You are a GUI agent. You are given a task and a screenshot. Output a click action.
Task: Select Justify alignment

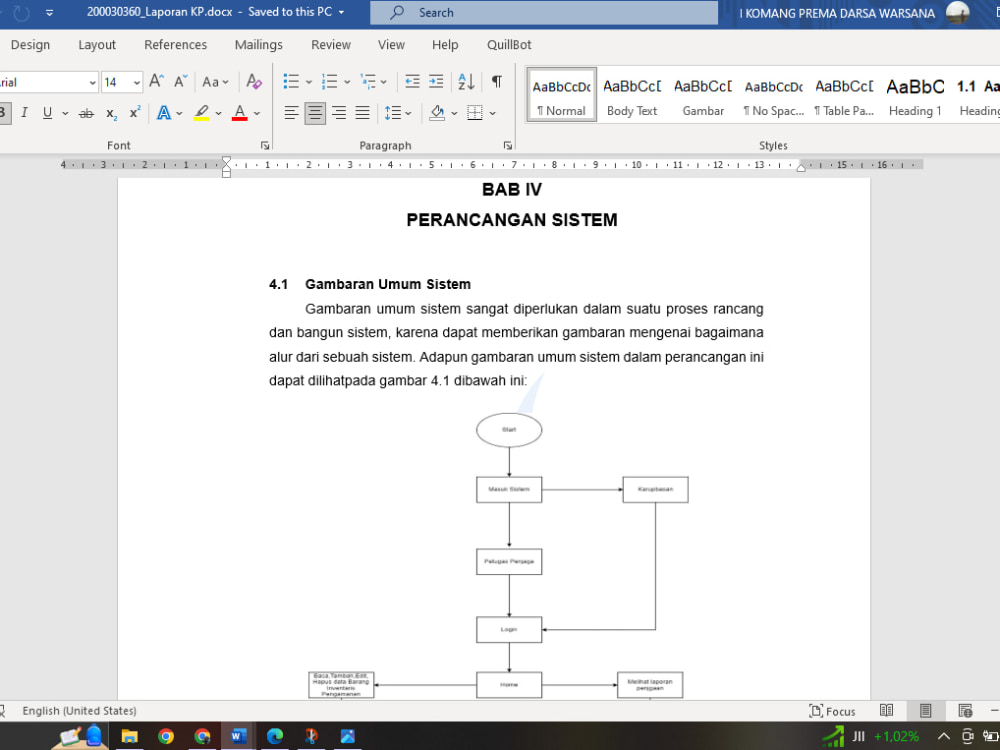362,113
